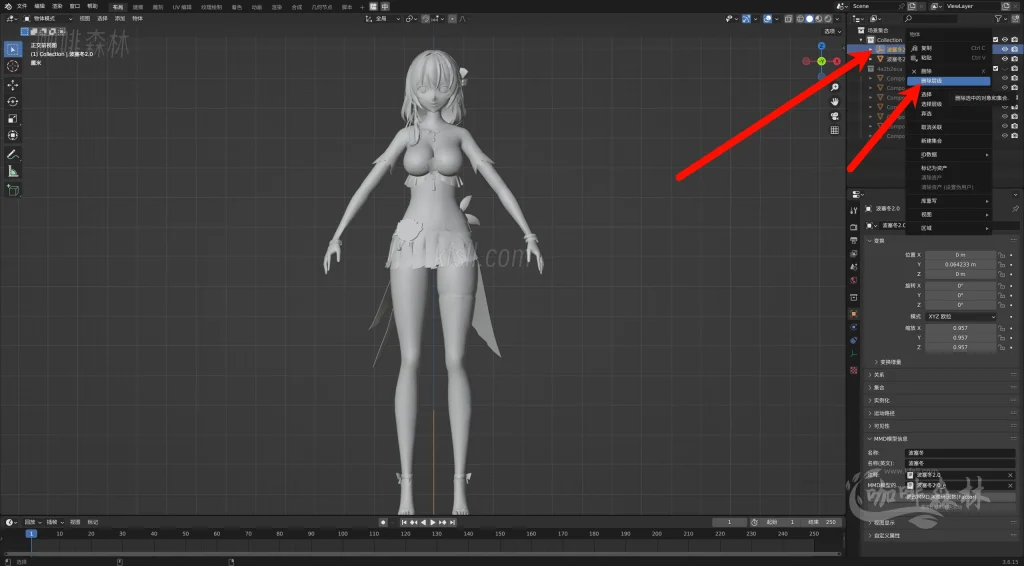Toggle eye on the highlighted 波塞冬2.0 outliner row
Viewport: 1024px width, 566px height.
click(x=1005, y=49)
